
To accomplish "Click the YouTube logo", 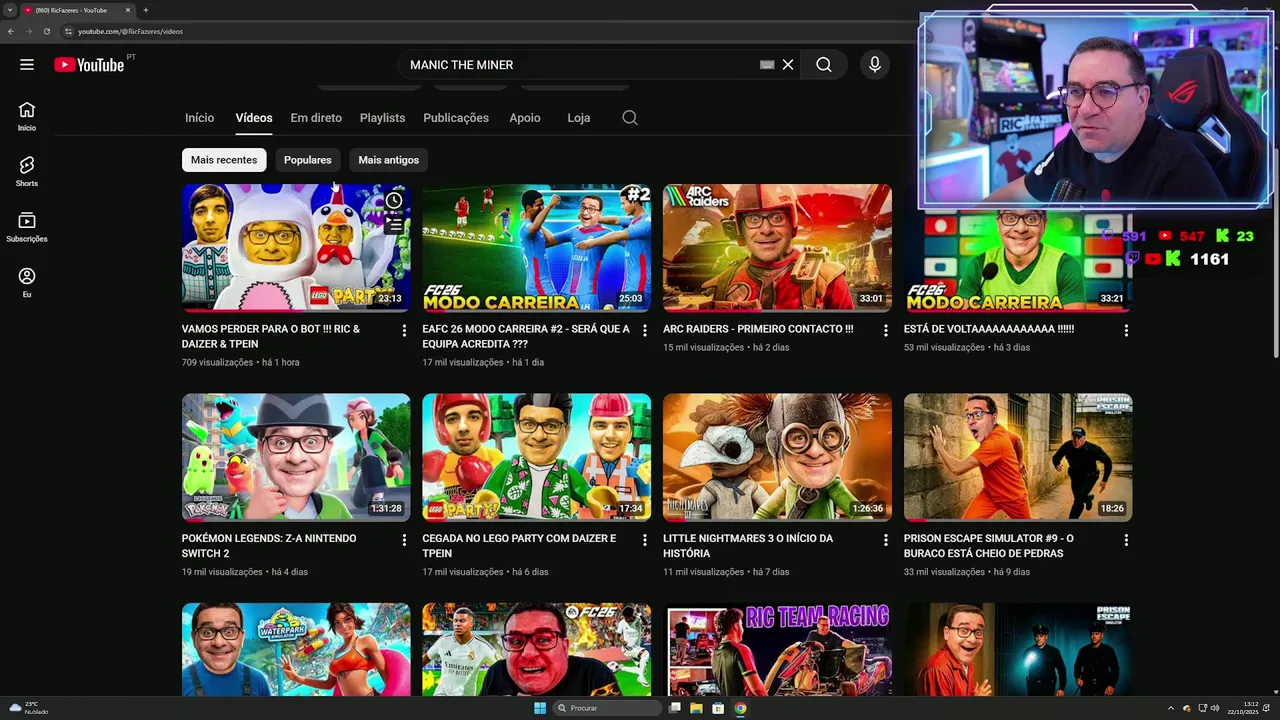I will point(89,65).
